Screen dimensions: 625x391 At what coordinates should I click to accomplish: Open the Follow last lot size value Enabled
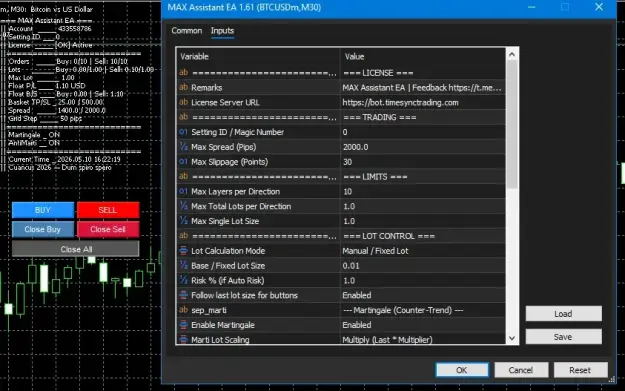tap(423, 295)
